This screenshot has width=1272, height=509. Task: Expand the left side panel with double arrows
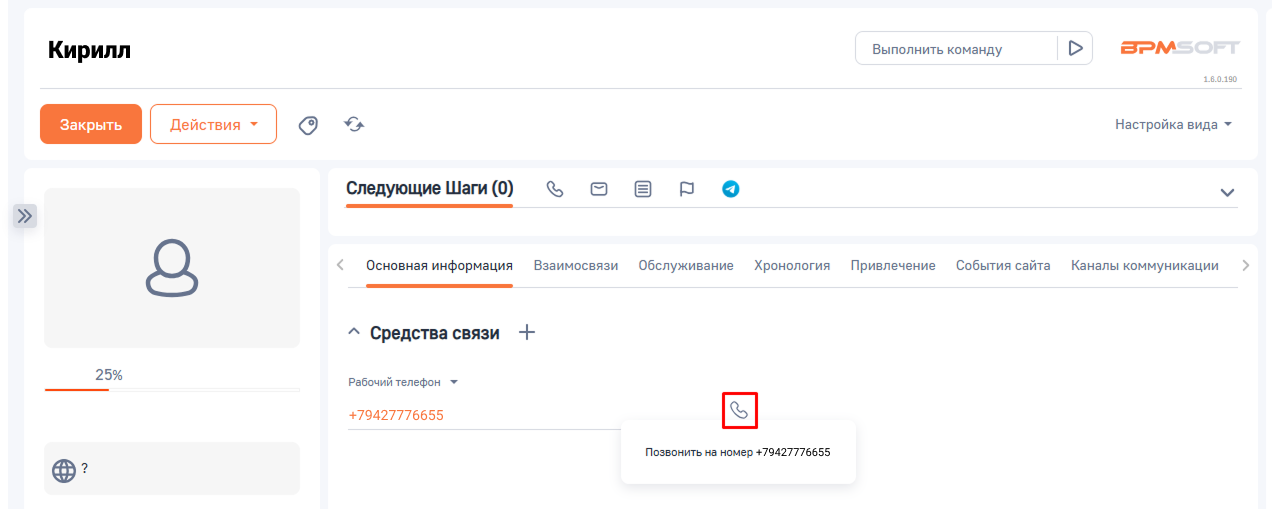pyautogui.click(x=25, y=216)
